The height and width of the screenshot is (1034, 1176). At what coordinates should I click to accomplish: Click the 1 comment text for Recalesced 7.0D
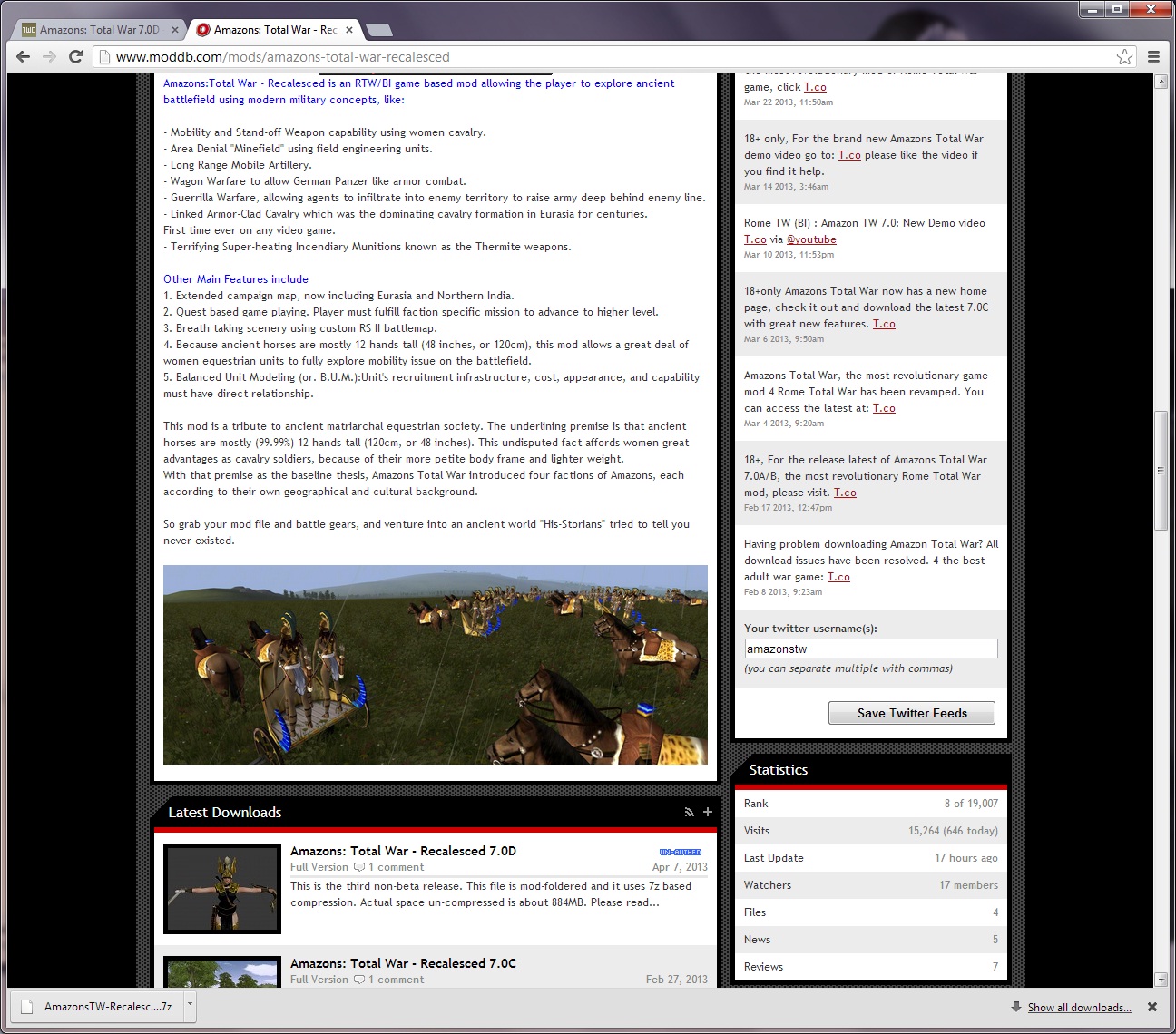click(x=396, y=867)
